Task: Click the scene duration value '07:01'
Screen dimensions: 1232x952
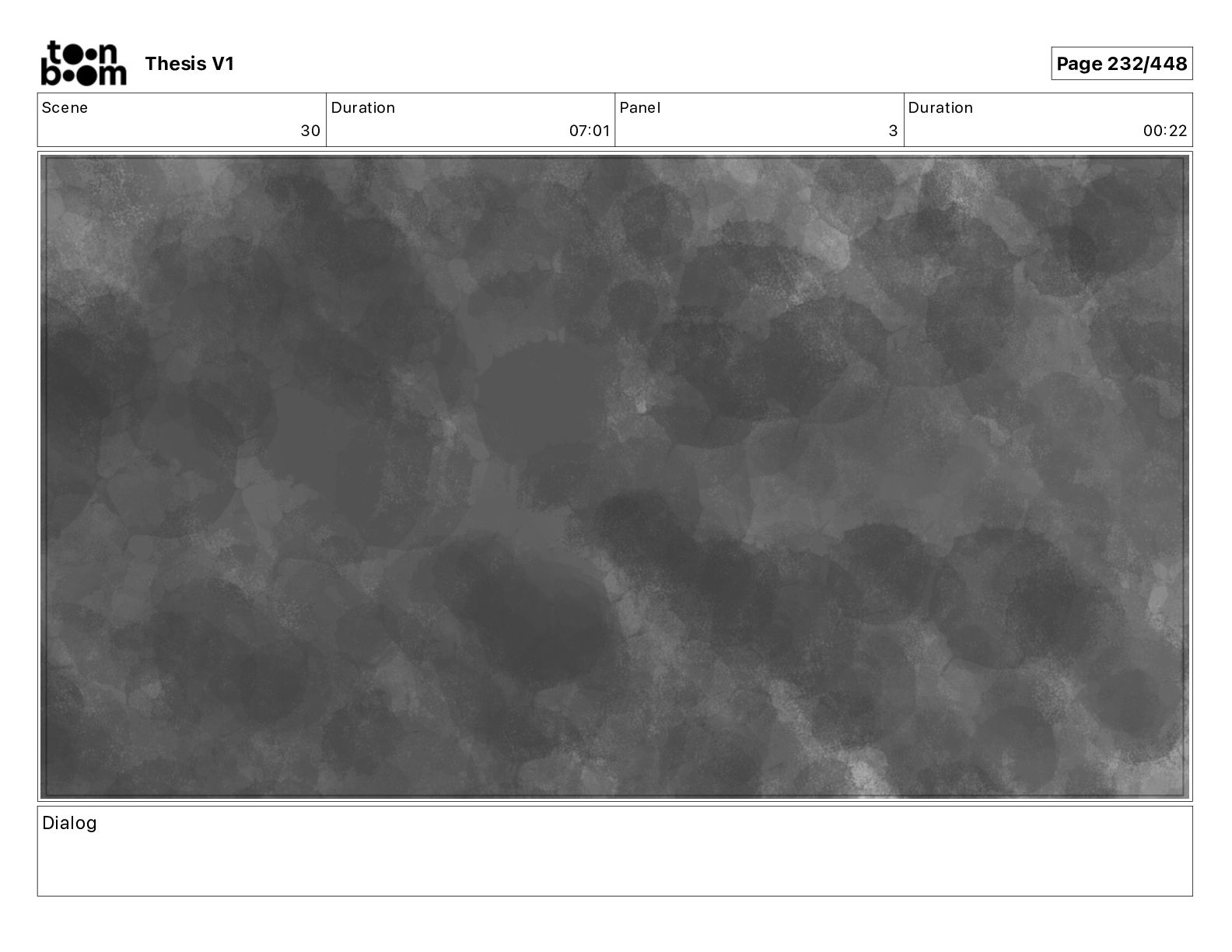Action: click(x=590, y=131)
